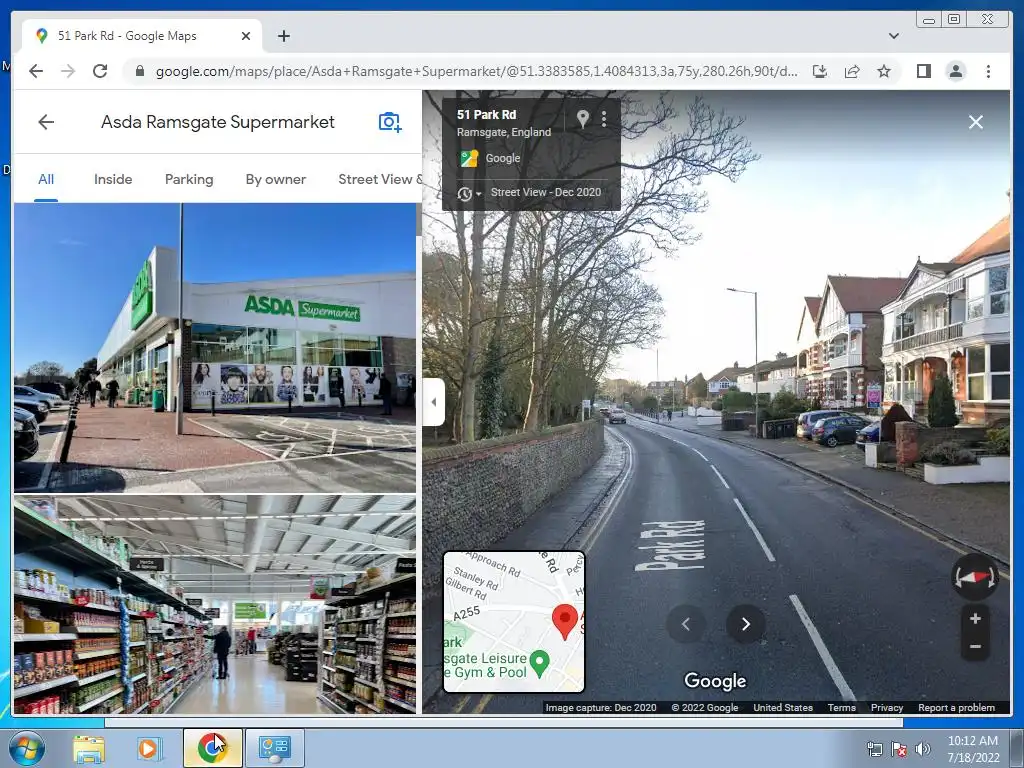Switch to By owner tab
The width and height of the screenshot is (1024, 768).
pos(276,179)
